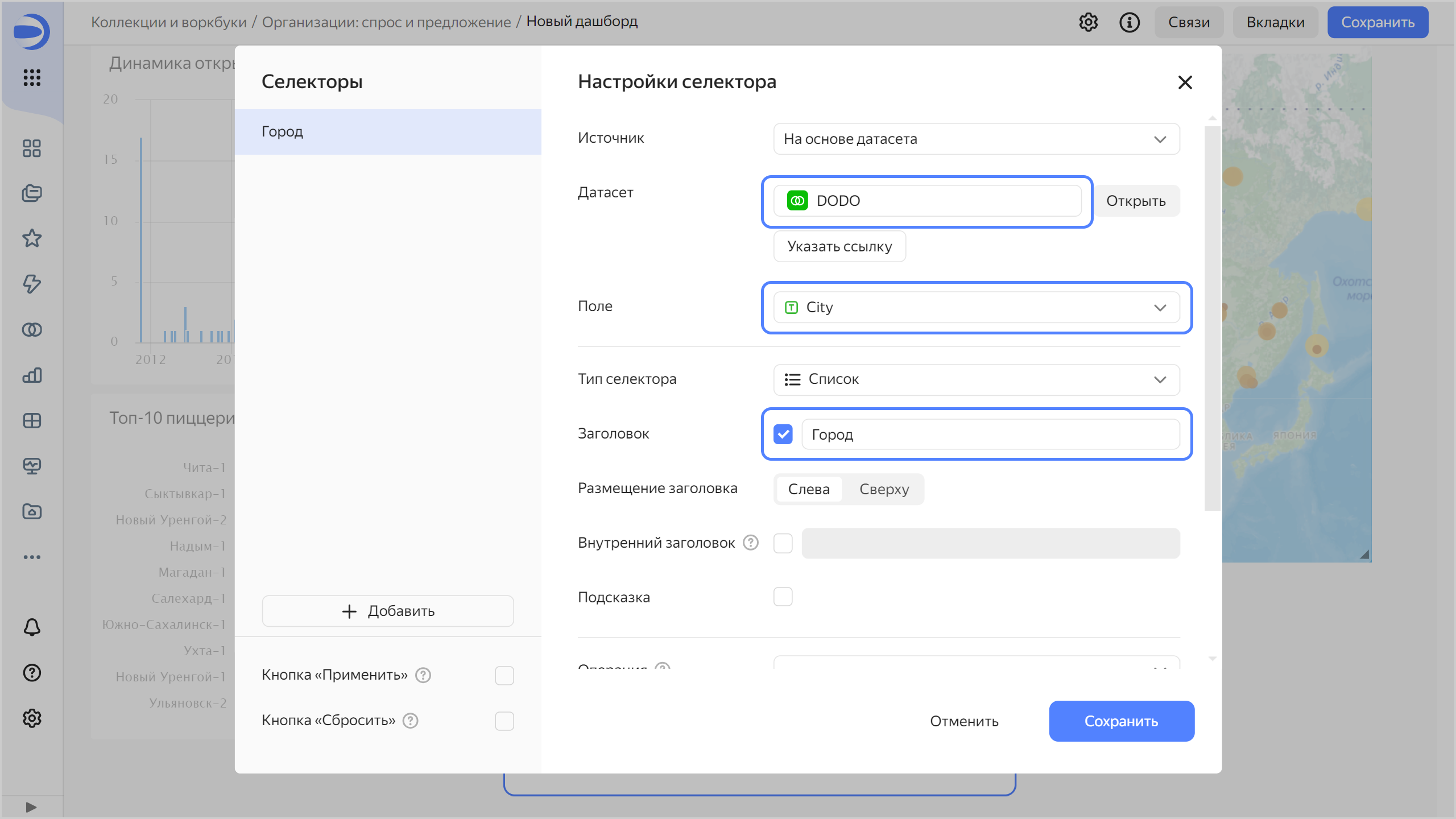Enable the Подсказка checkbox

coord(783,597)
